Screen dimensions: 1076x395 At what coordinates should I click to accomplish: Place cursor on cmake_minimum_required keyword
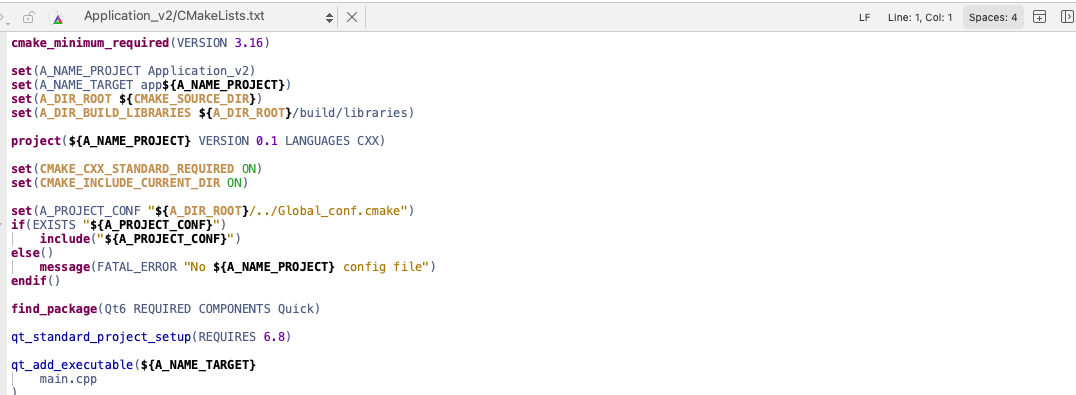click(x=90, y=43)
